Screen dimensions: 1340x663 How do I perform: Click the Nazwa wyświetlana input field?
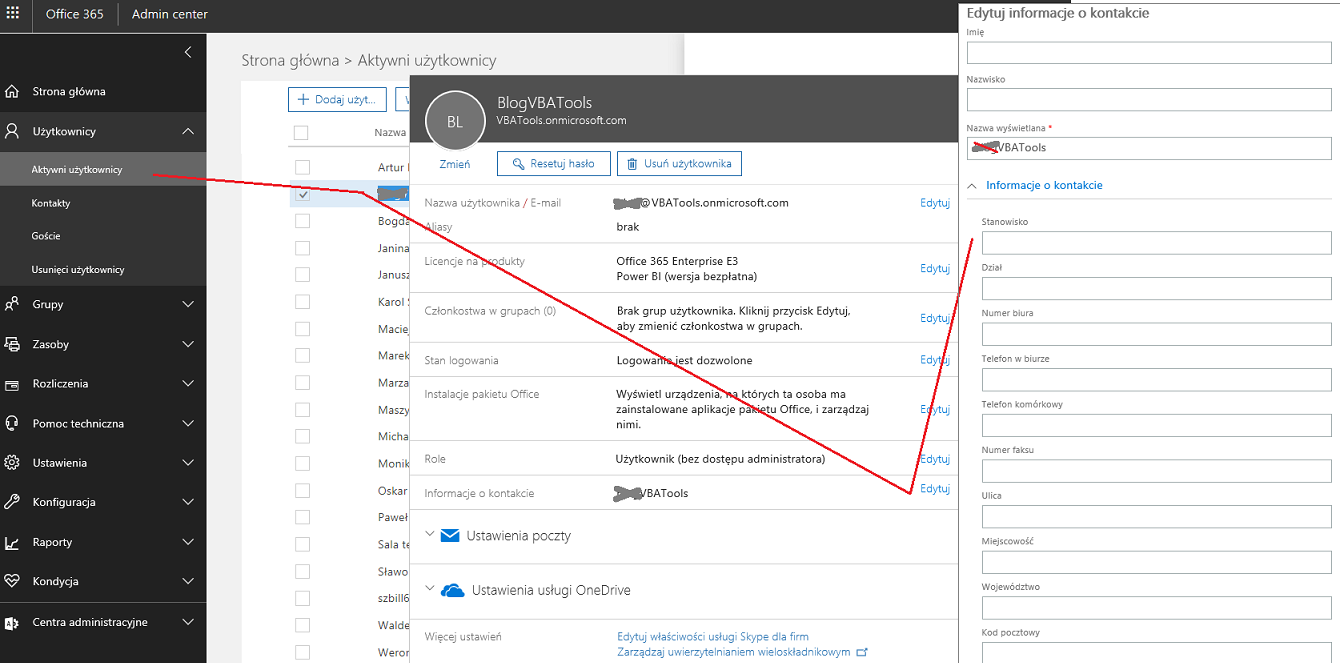(1149, 148)
